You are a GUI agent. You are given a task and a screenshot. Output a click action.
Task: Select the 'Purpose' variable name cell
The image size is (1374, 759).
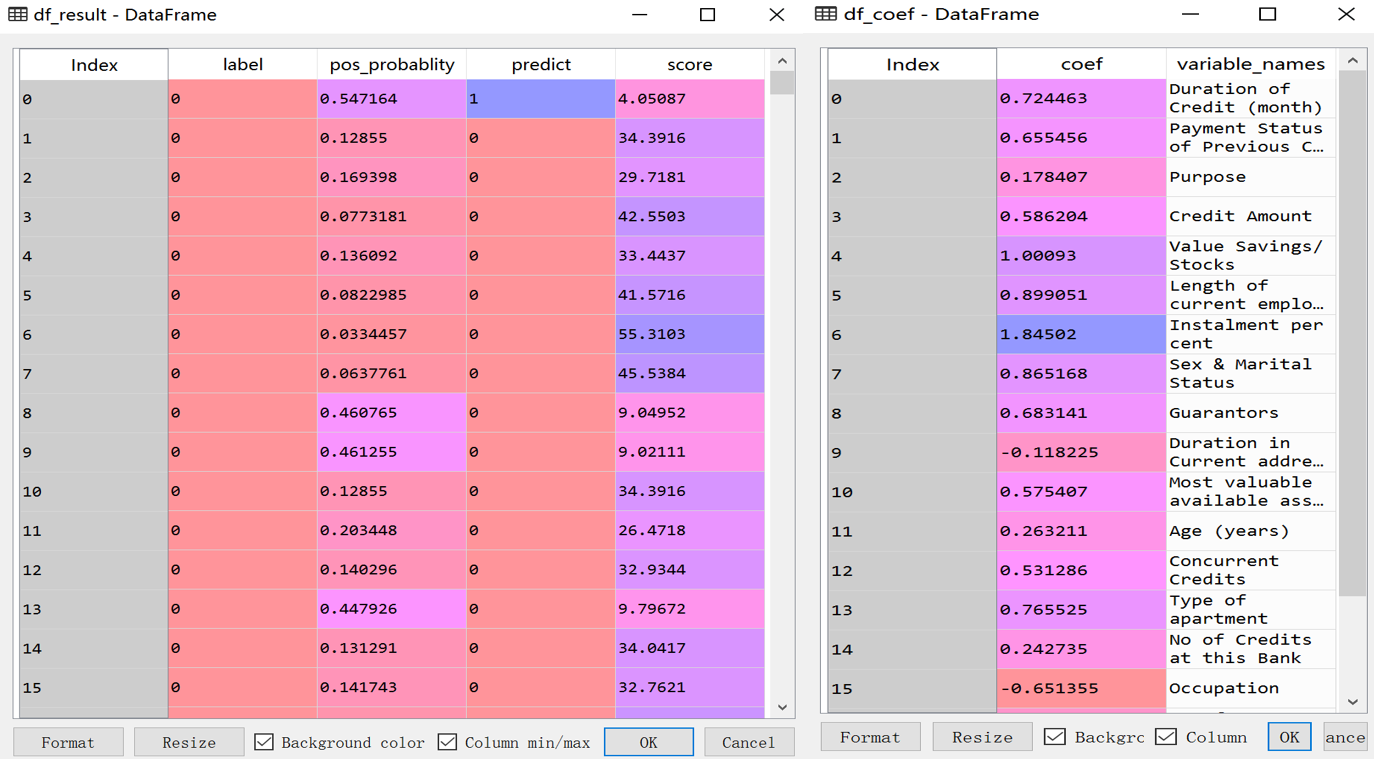coord(1250,177)
